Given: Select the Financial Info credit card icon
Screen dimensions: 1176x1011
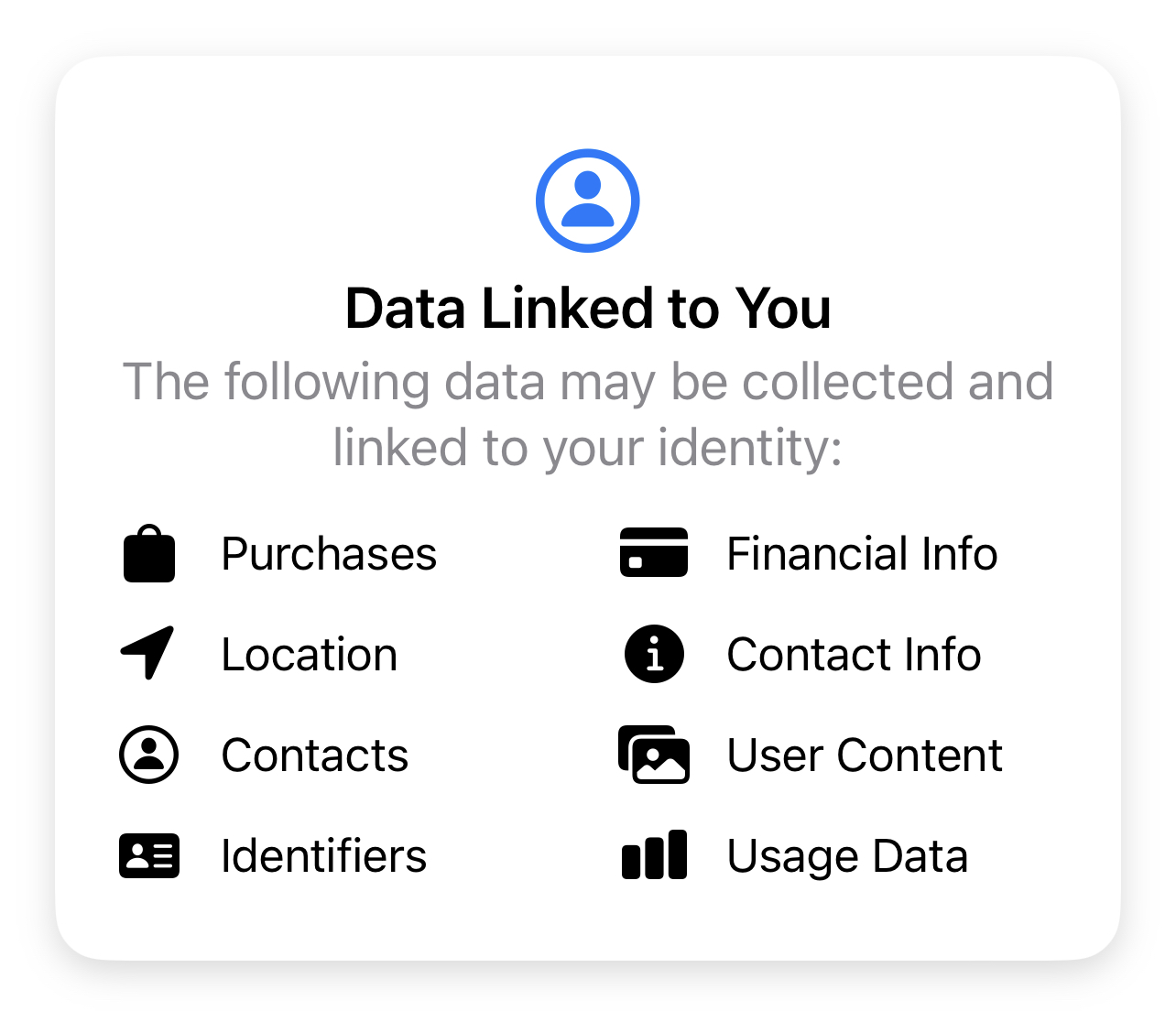Looking at the screenshot, I should (x=654, y=552).
